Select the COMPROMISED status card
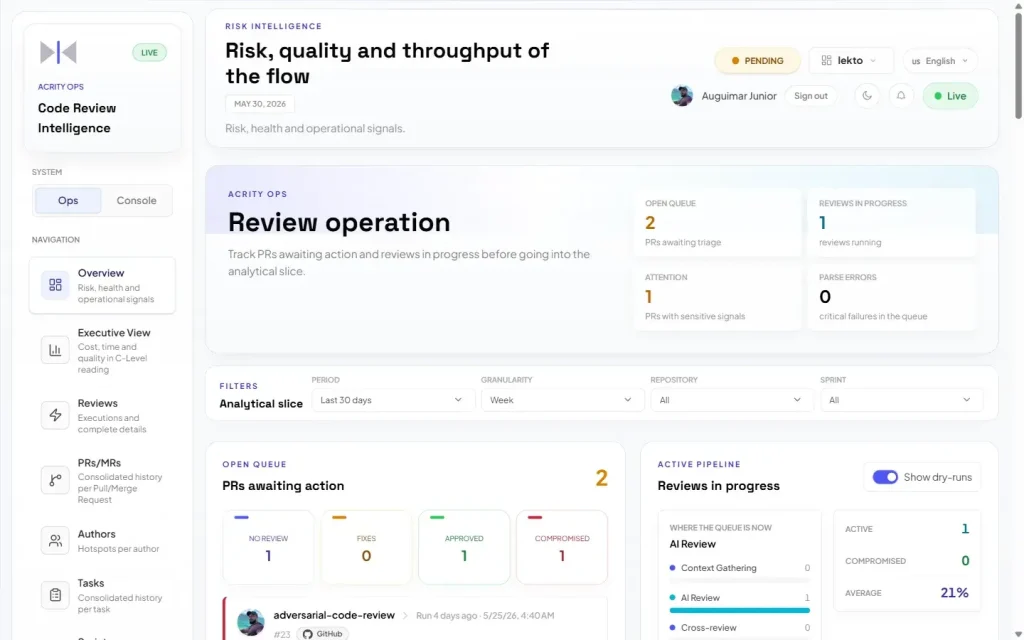The width and height of the screenshot is (1024, 640). point(562,547)
